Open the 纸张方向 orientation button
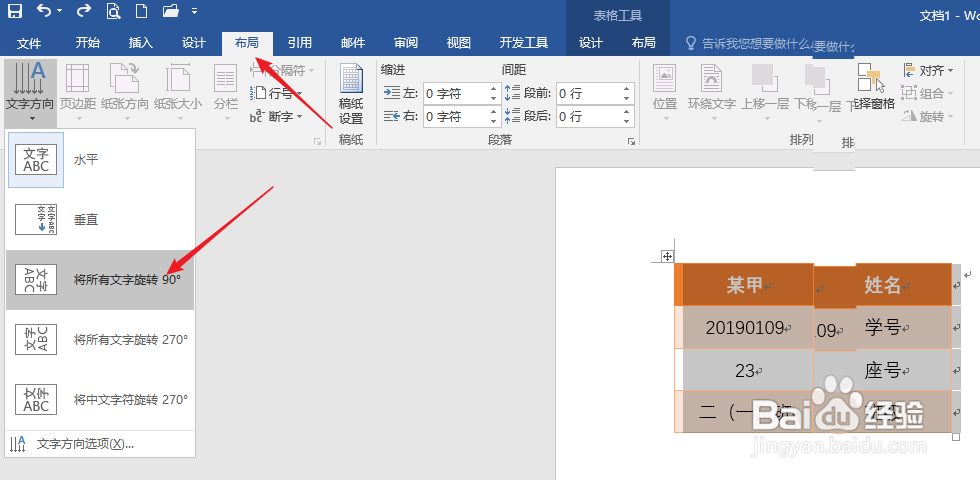This screenshot has height=480, width=980. [x=124, y=93]
